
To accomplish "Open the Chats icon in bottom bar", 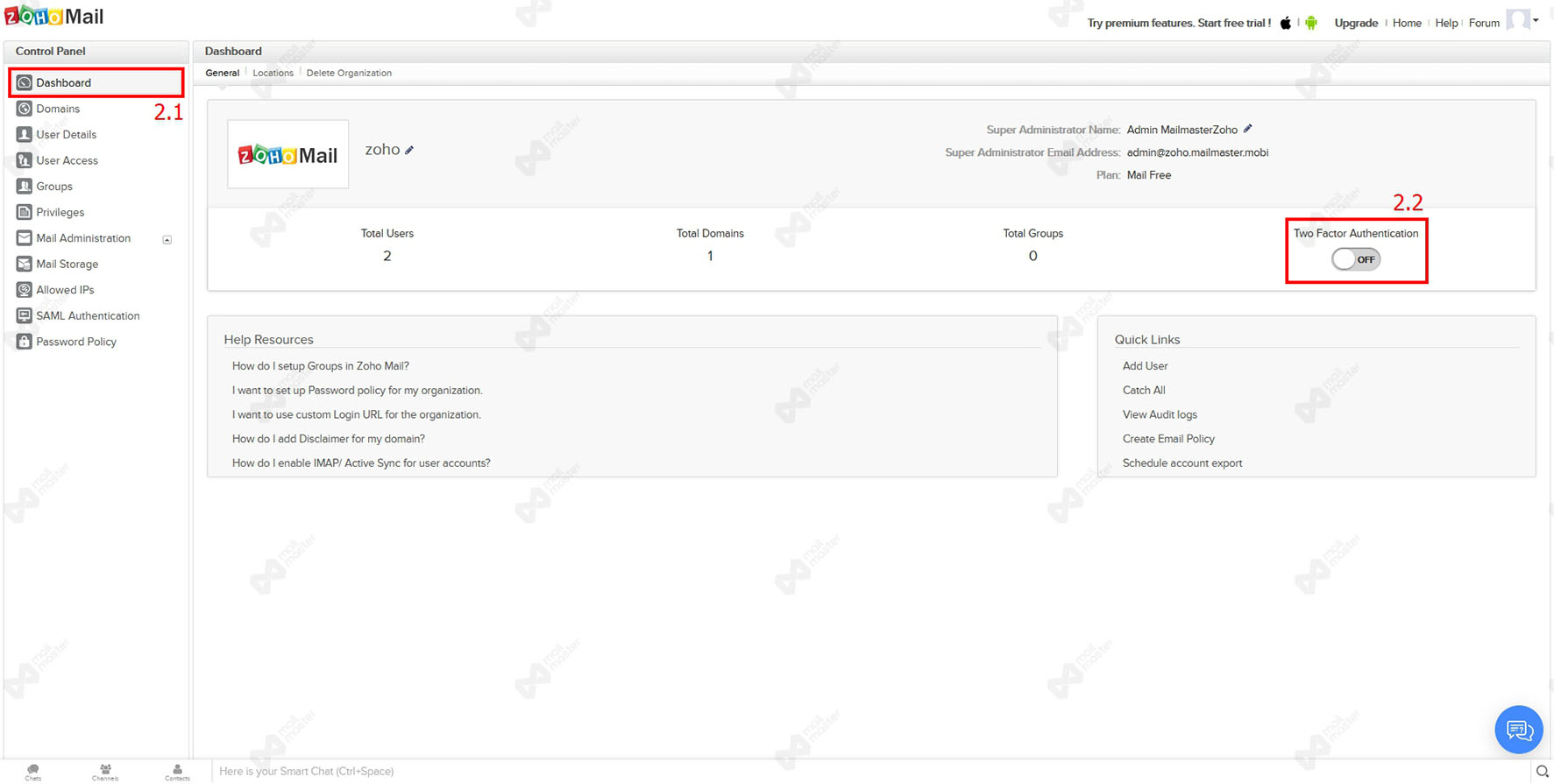I will pyautogui.click(x=33, y=771).
